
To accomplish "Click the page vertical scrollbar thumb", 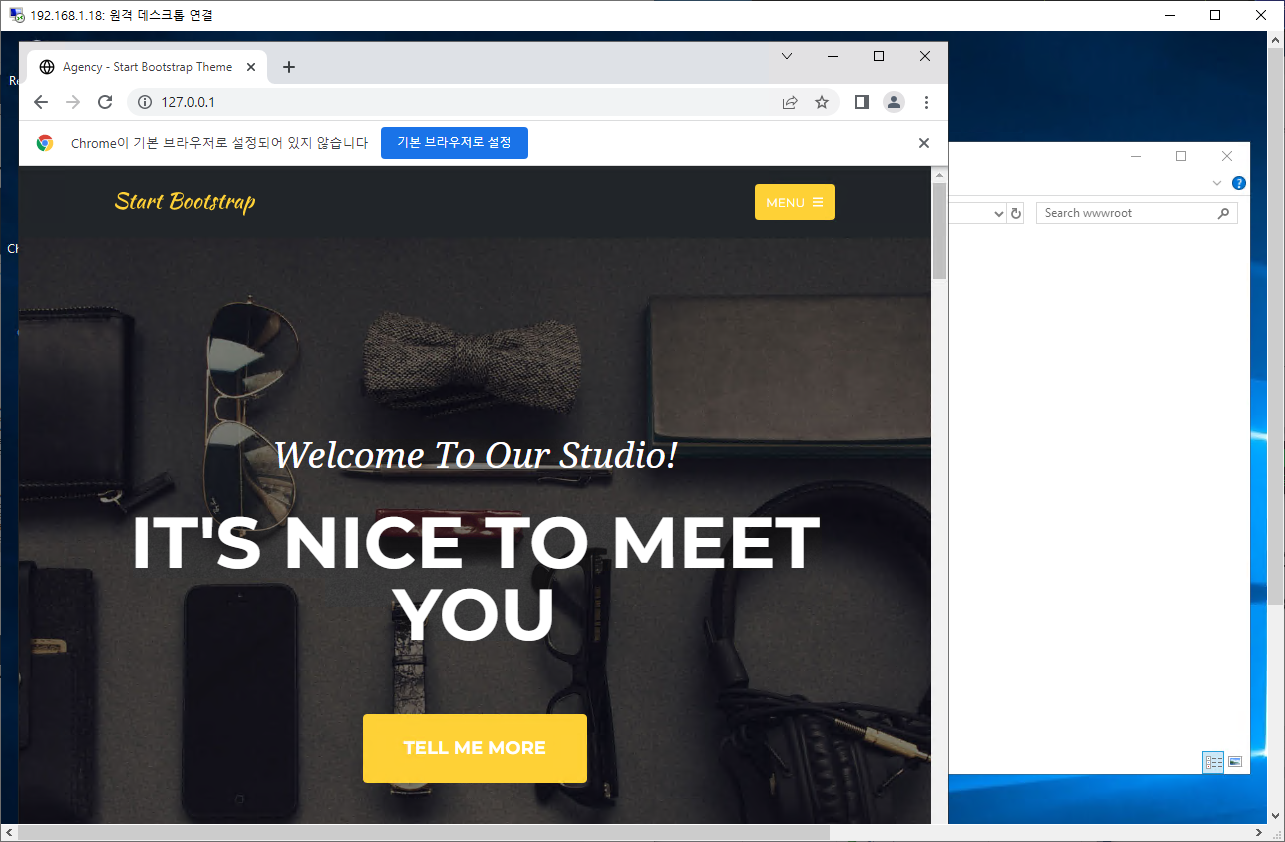I will pos(939,231).
